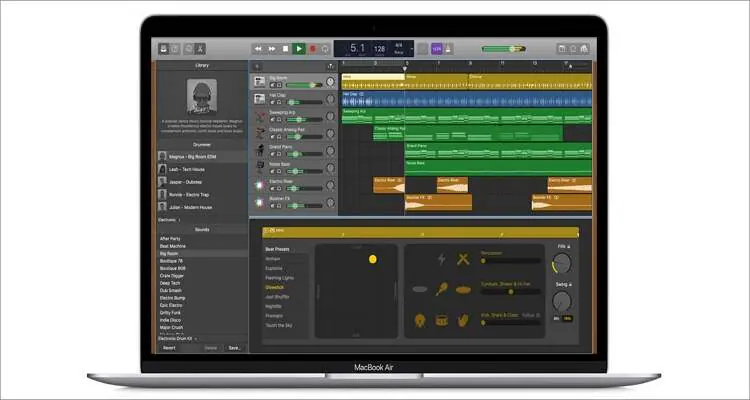Select the Boomer FX track icon
The width and height of the screenshot is (750, 400).
[260, 202]
